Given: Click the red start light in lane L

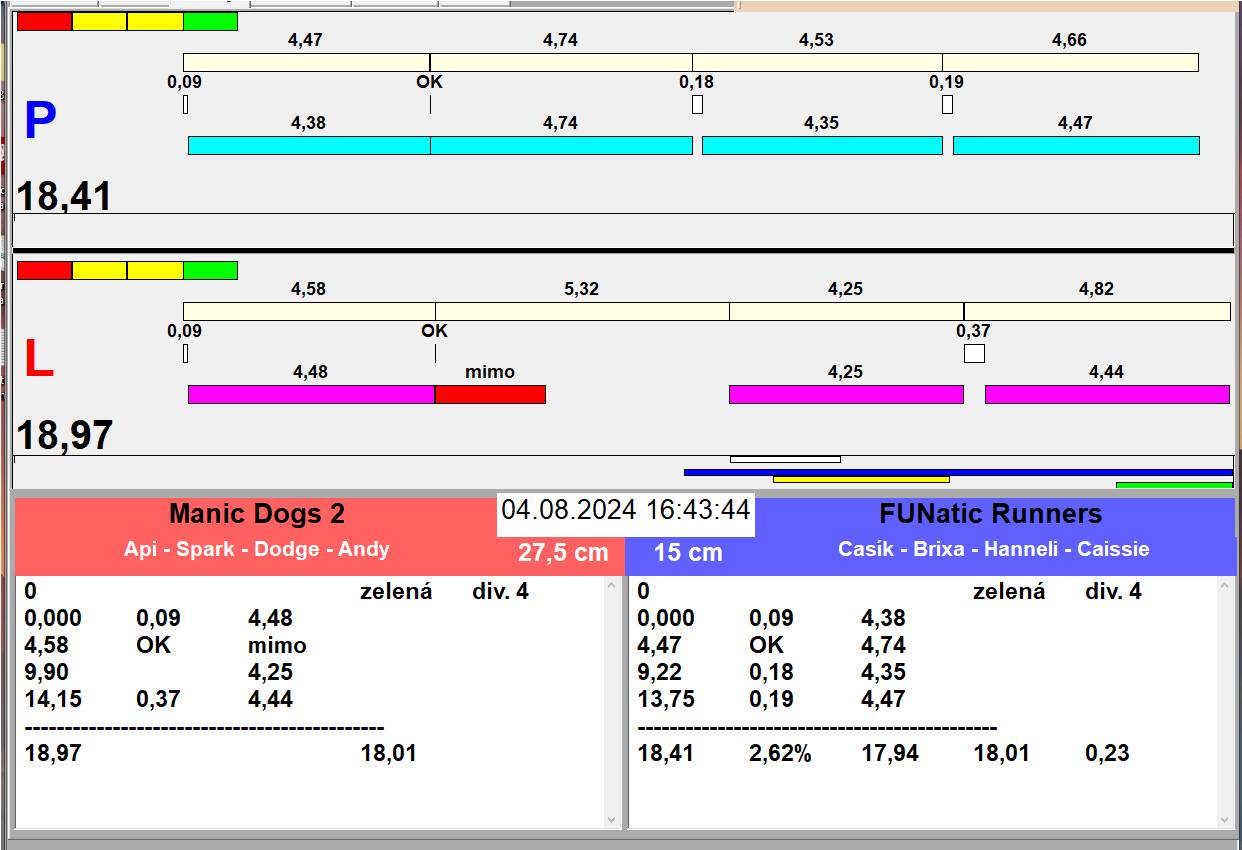Looking at the screenshot, I should [x=45, y=270].
